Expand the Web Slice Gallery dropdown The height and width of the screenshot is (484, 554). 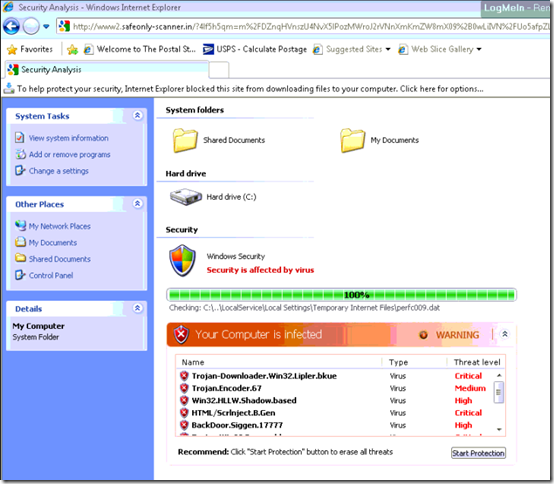479,49
